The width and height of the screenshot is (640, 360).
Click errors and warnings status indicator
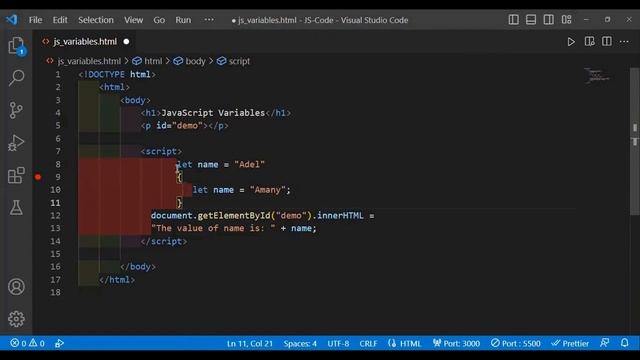pyautogui.click(x=27, y=343)
